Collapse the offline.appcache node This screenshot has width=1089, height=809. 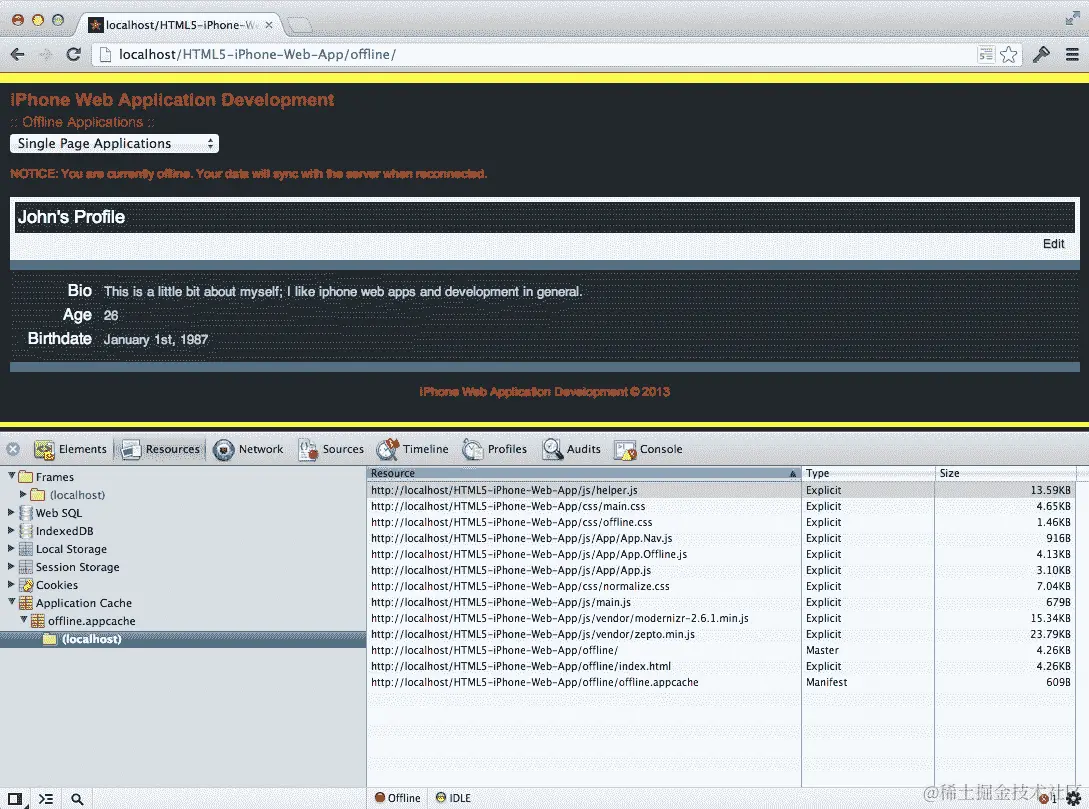pyautogui.click(x=24, y=620)
